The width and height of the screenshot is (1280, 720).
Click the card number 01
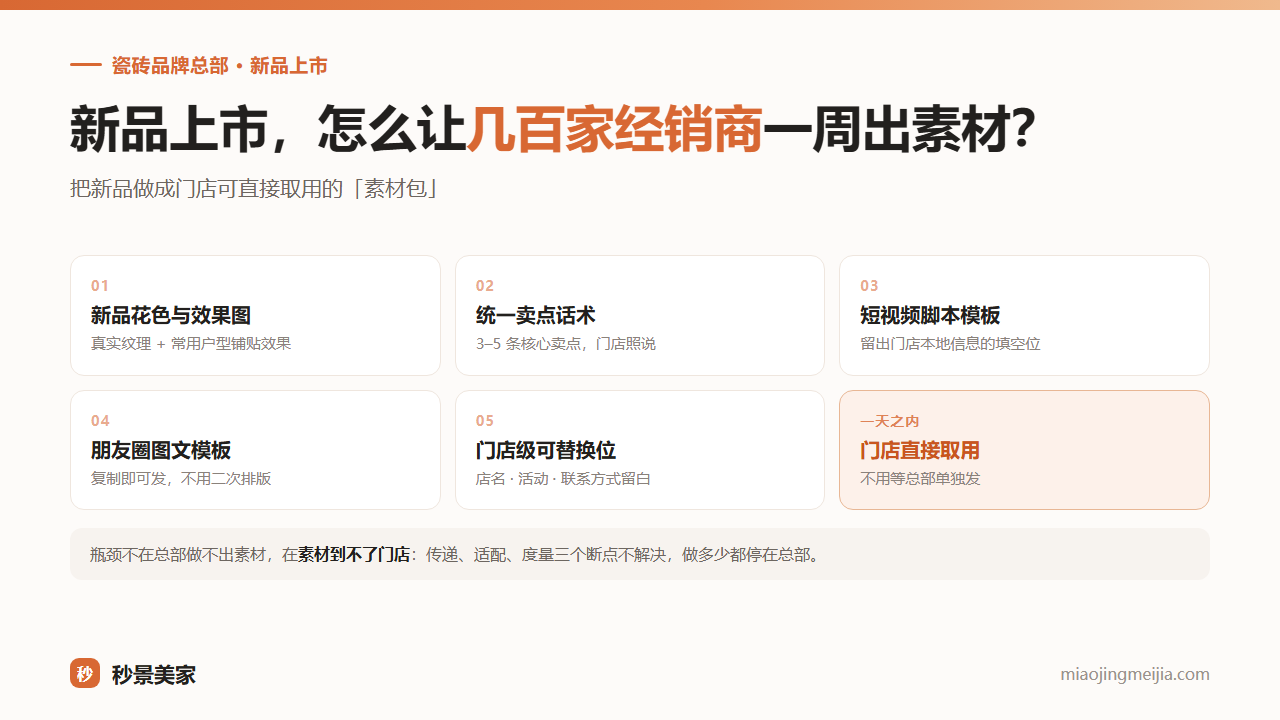[x=100, y=286]
